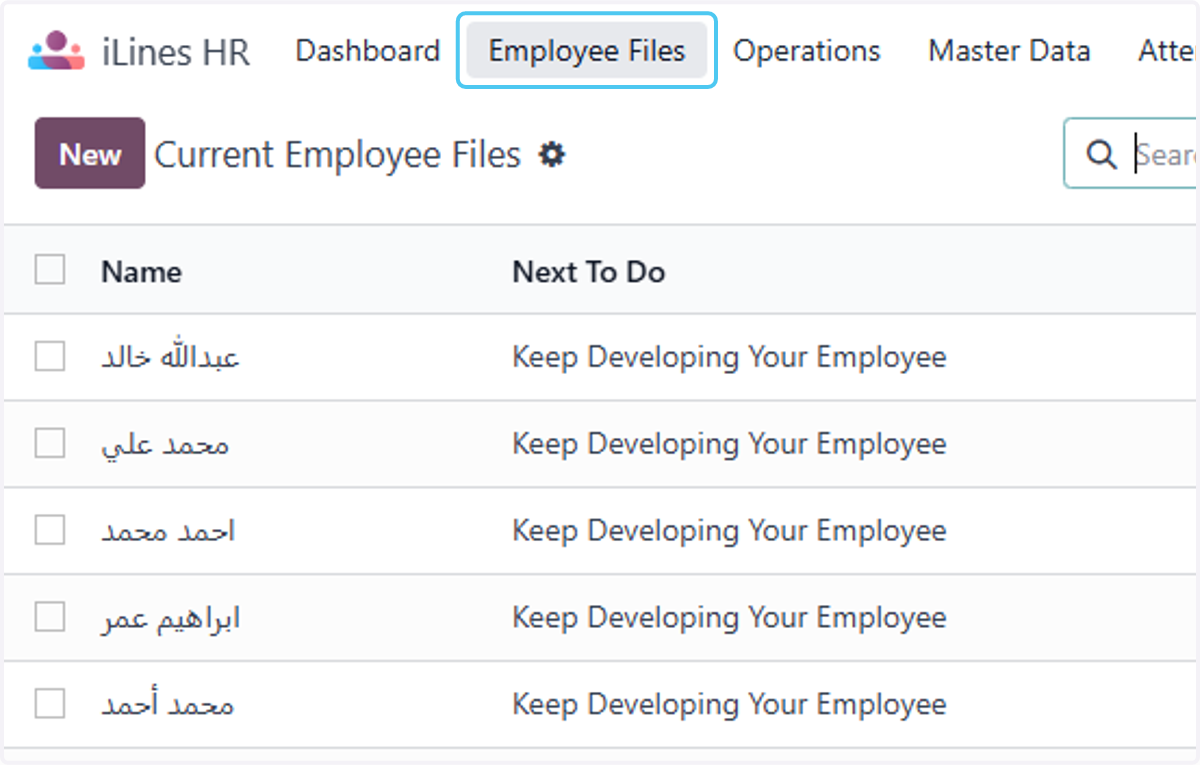Click the New button
1200x765 pixels.
coord(90,154)
